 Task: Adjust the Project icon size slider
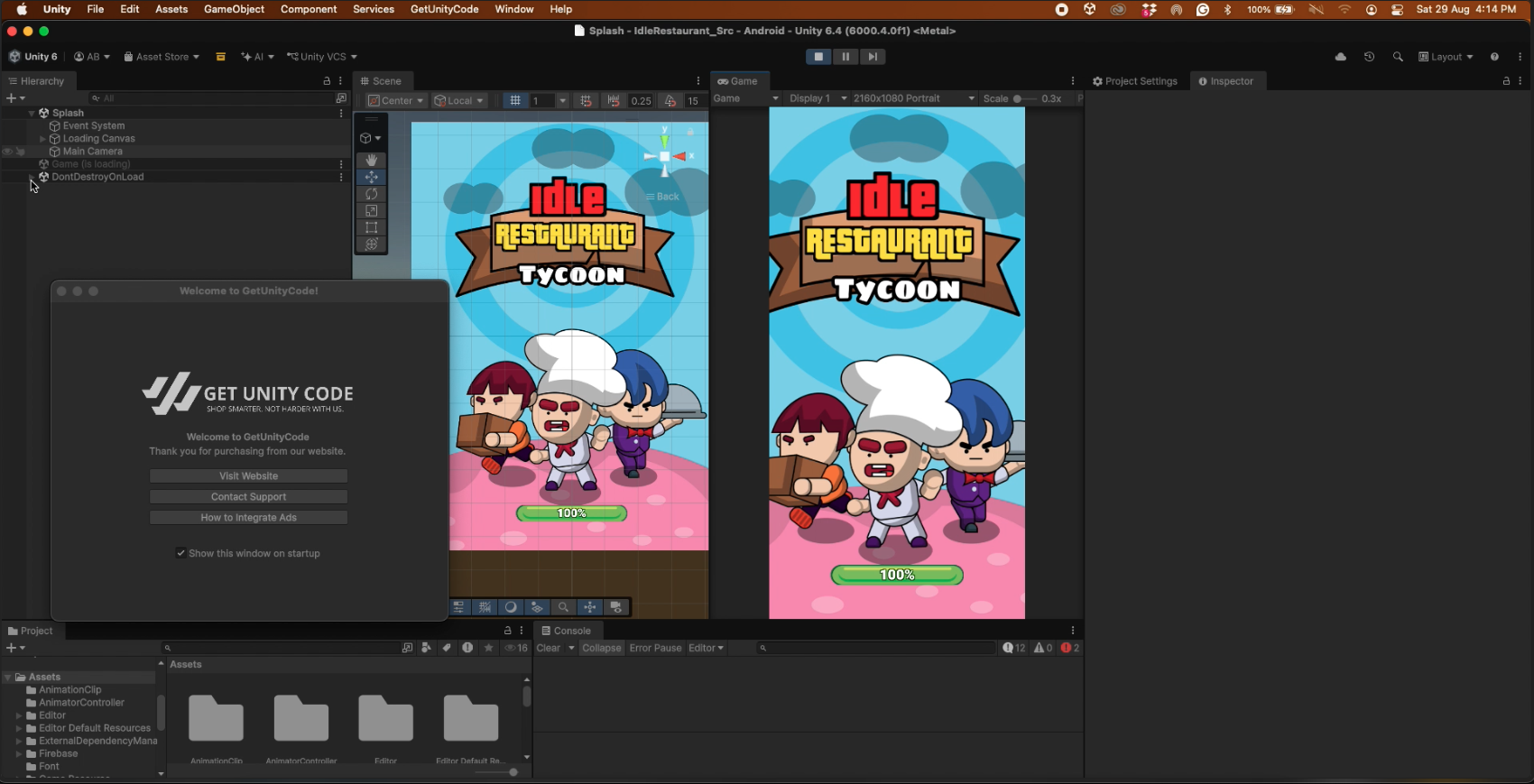tap(497, 772)
